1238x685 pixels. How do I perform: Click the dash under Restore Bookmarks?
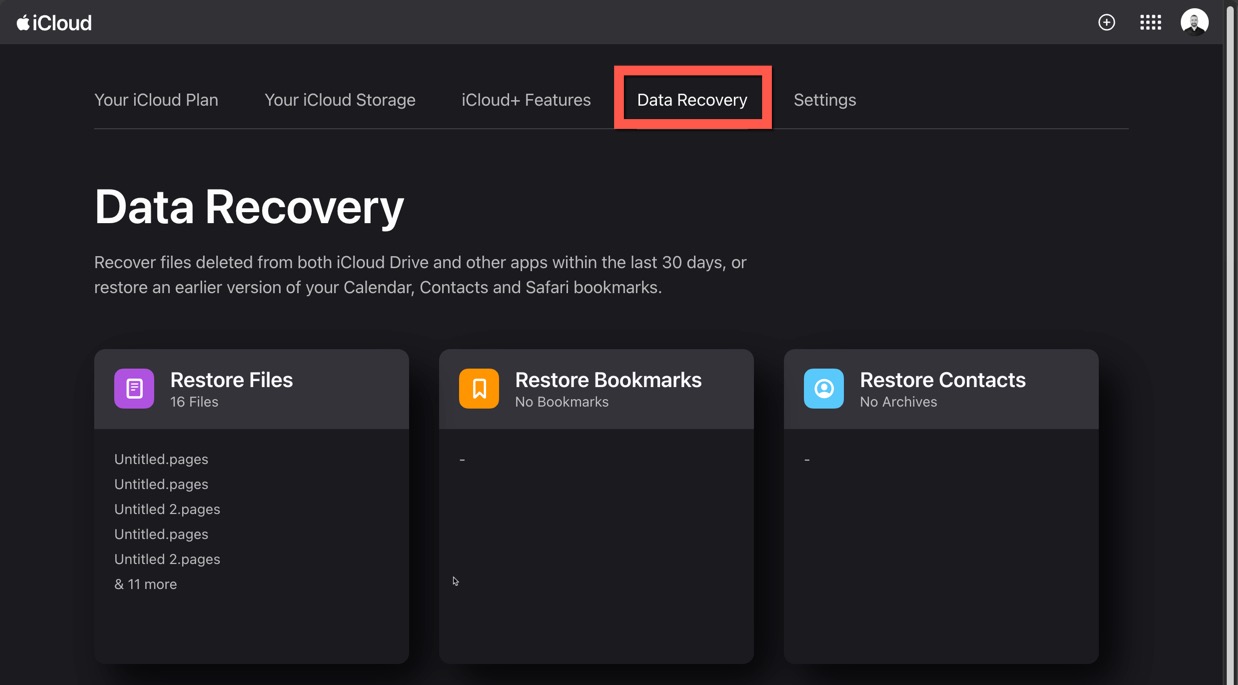point(461,459)
